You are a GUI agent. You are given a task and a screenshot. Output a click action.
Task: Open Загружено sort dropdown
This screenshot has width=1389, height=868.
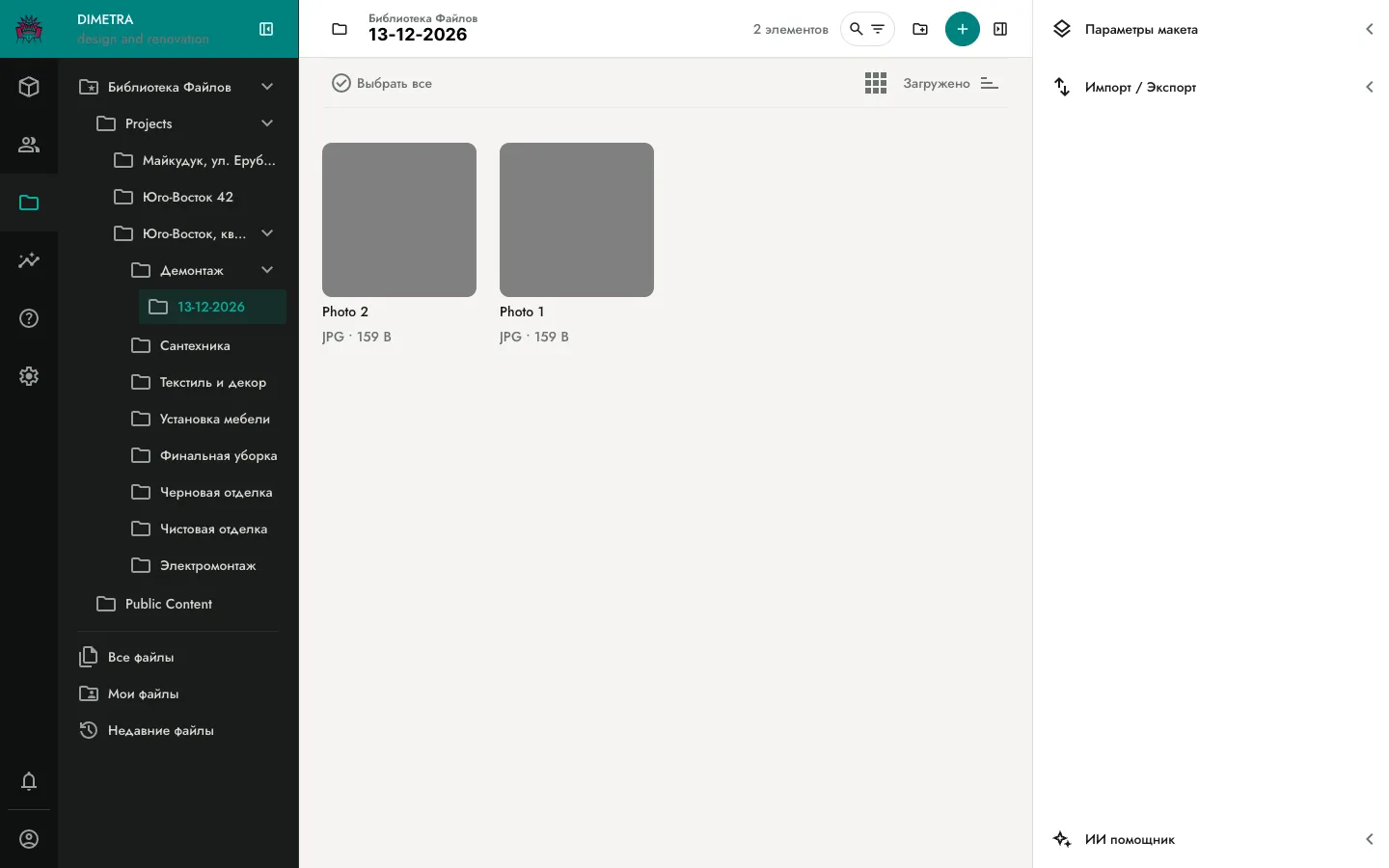[x=937, y=83]
